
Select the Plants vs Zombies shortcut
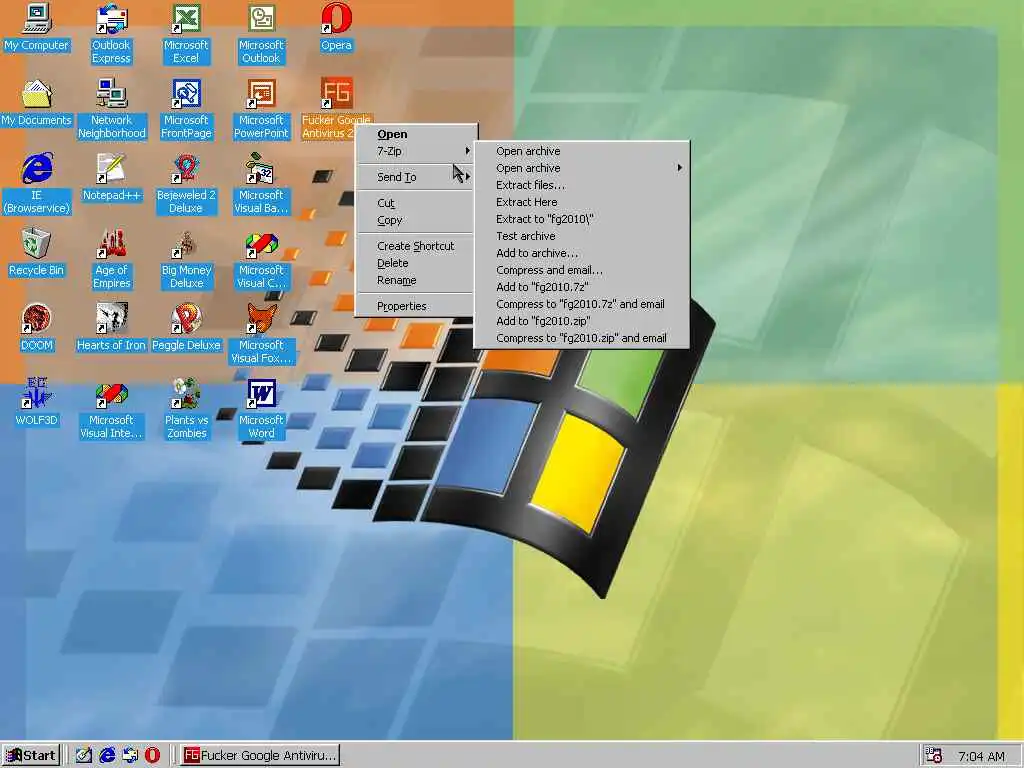[186, 409]
